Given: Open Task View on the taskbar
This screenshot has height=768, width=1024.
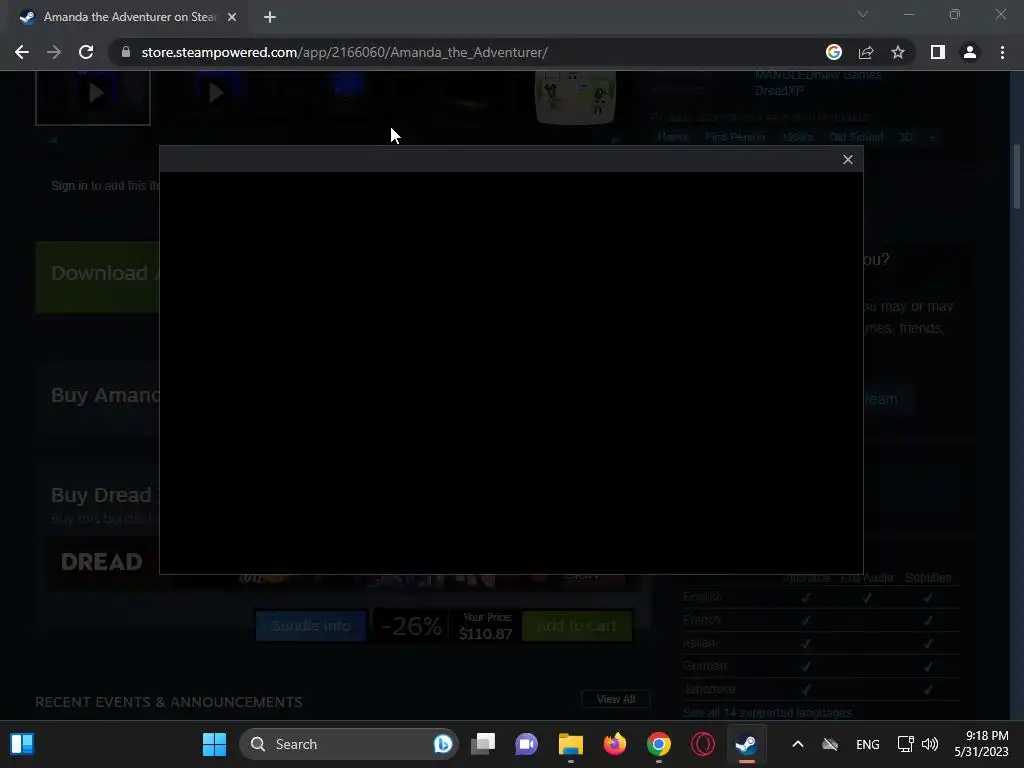Looking at the screenshot, I should (x=483, y=744).
